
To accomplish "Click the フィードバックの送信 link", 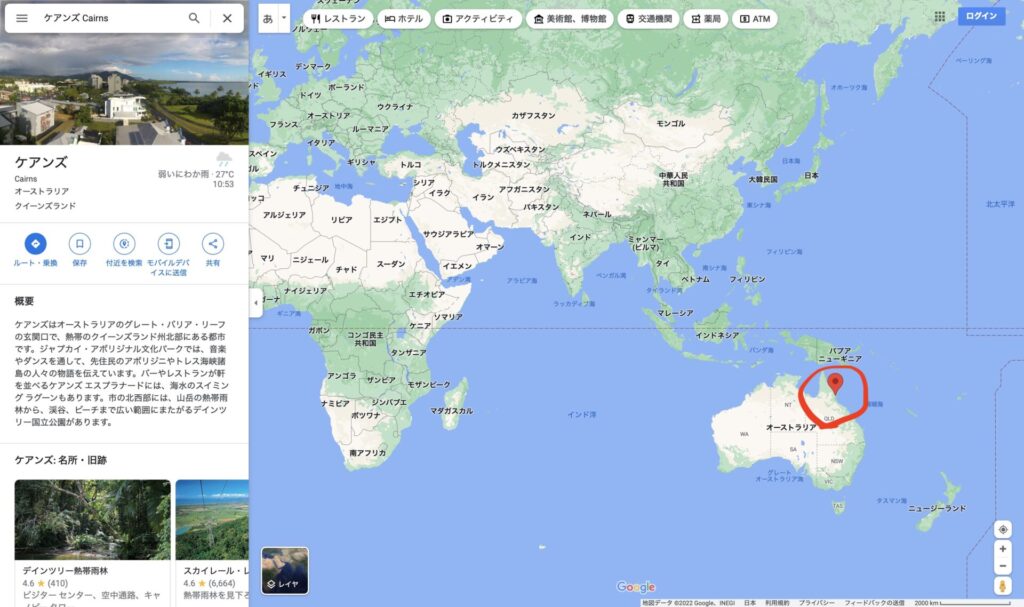I will [x=874, y=602].
